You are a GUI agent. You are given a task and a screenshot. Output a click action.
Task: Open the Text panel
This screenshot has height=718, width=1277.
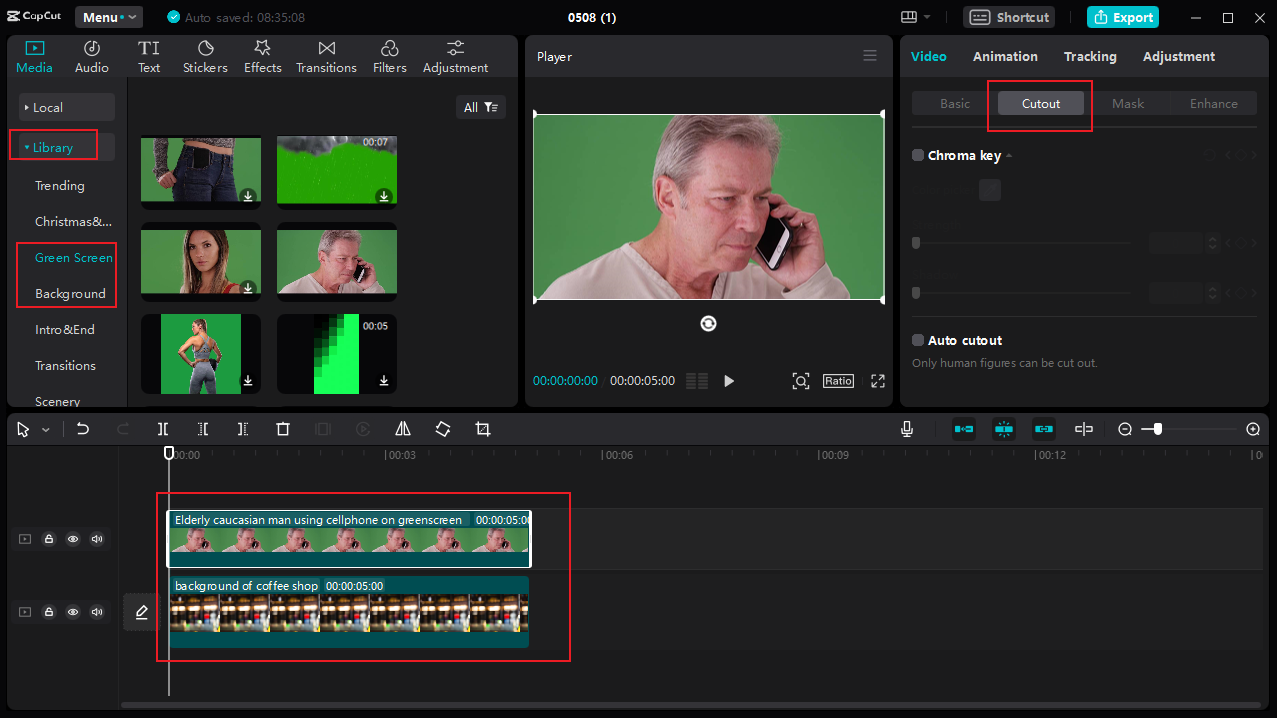coord(149,57)
